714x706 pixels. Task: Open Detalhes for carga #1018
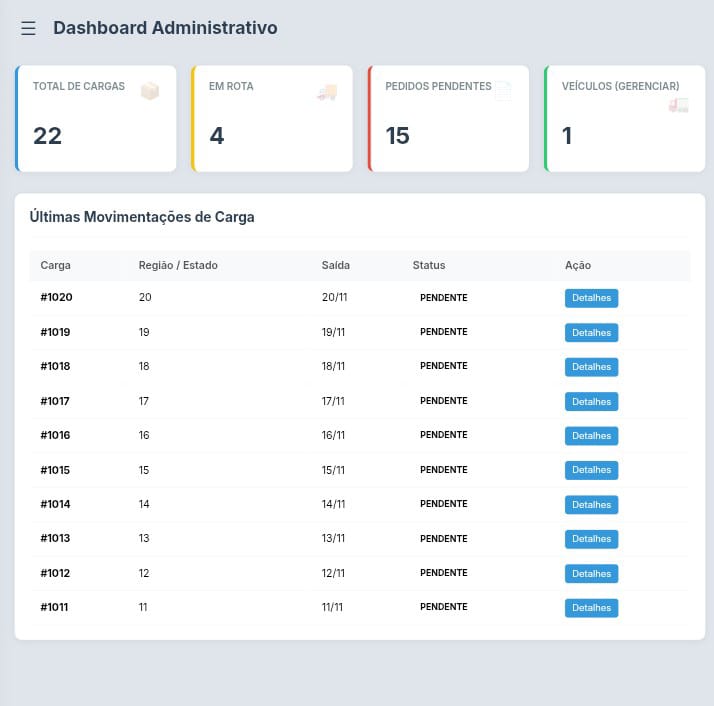pos(591,367)
